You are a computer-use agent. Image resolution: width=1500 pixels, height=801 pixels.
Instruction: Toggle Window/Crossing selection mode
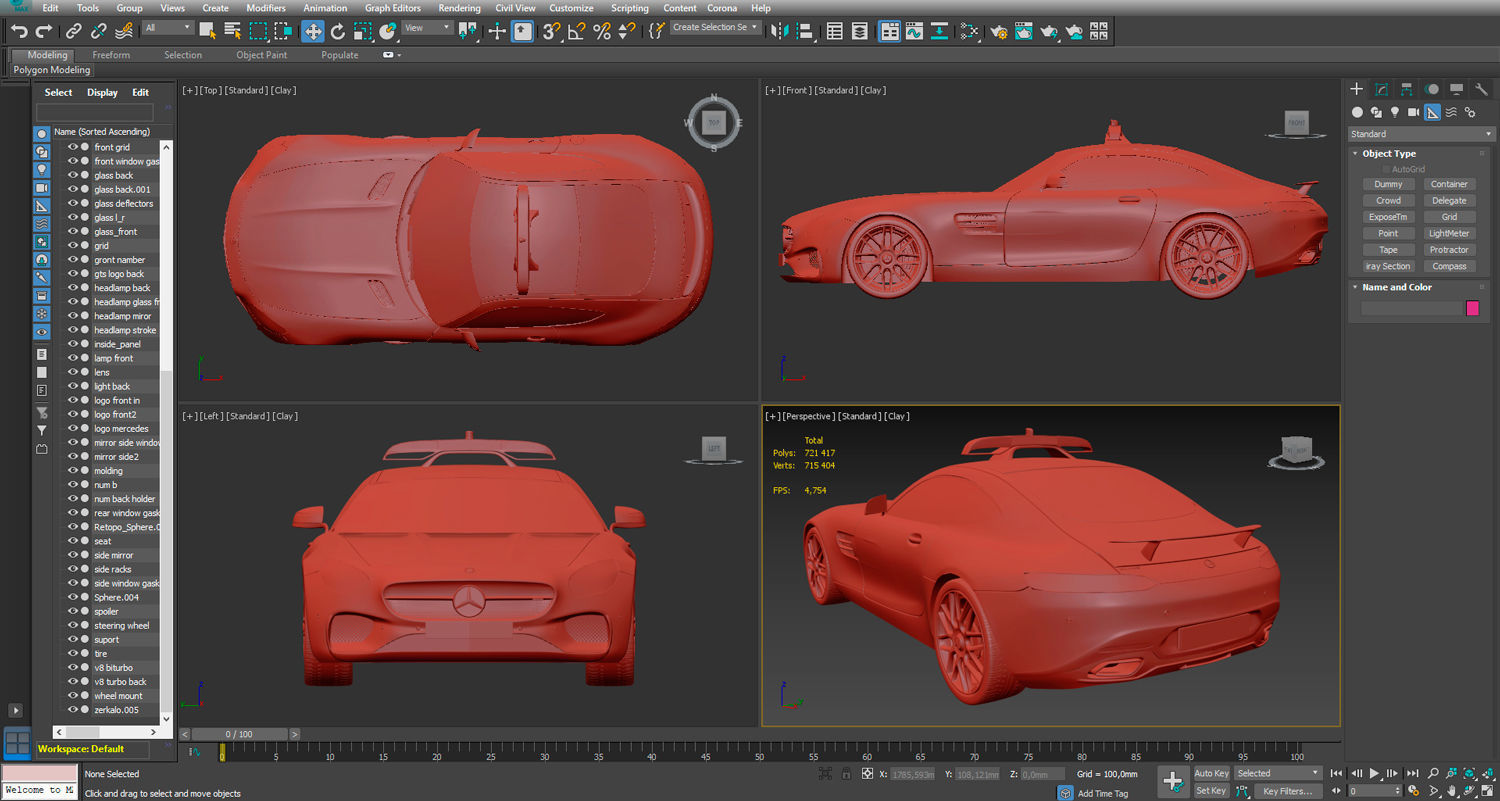point(283,31)
